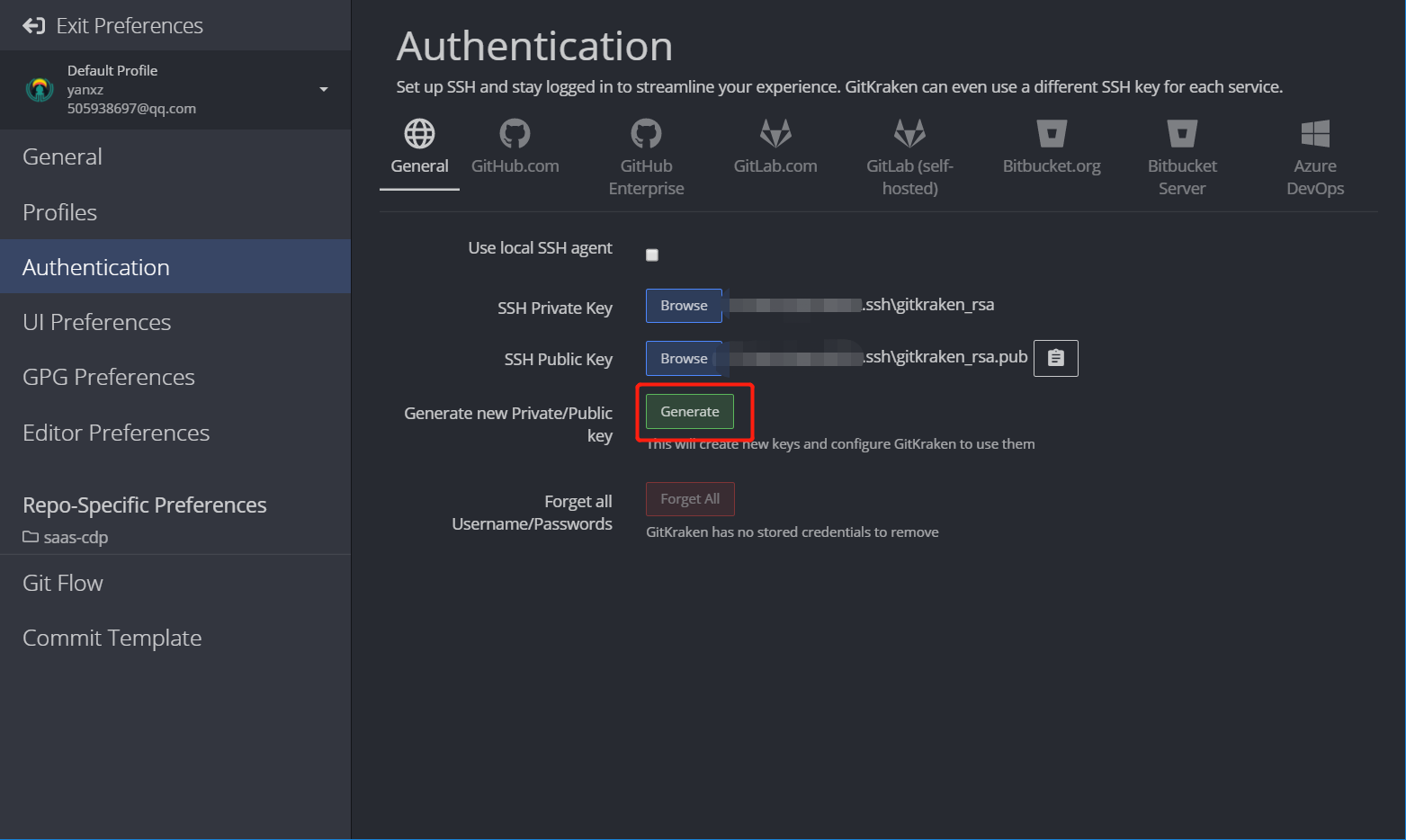Viewport: 1406px width, 840px height.
Task: Enable the Use local SSH agent checkbox
Action: pyautogui.click(x=651, y=255)
